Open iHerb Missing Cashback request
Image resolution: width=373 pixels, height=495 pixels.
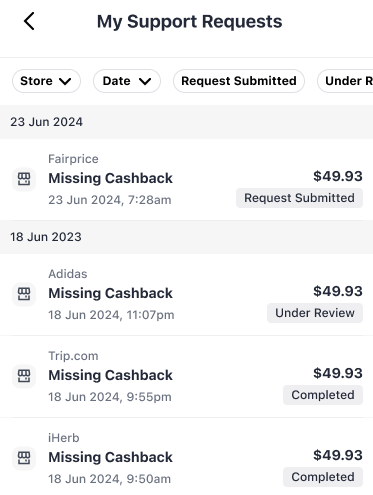186,457
